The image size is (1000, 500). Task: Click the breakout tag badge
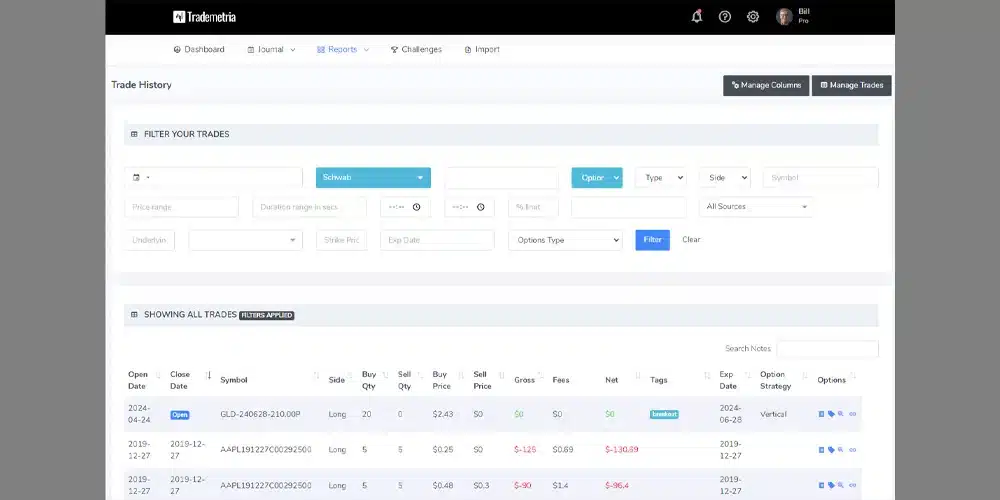pos(664,414)
